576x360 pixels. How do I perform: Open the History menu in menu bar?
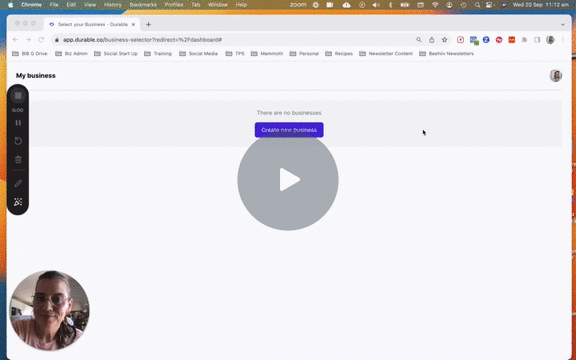112,5
